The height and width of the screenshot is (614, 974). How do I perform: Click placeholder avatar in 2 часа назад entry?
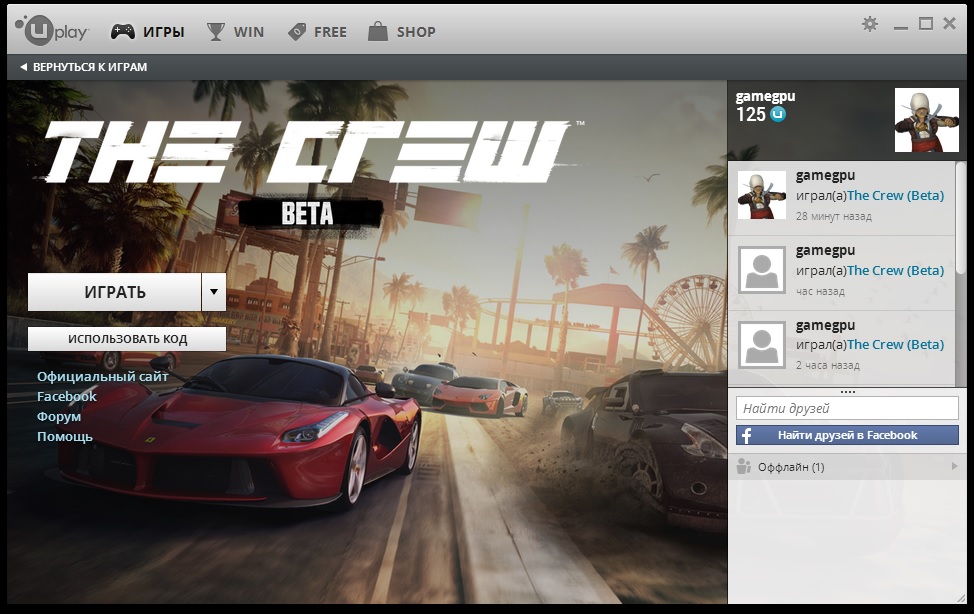[x=762, y=345]
